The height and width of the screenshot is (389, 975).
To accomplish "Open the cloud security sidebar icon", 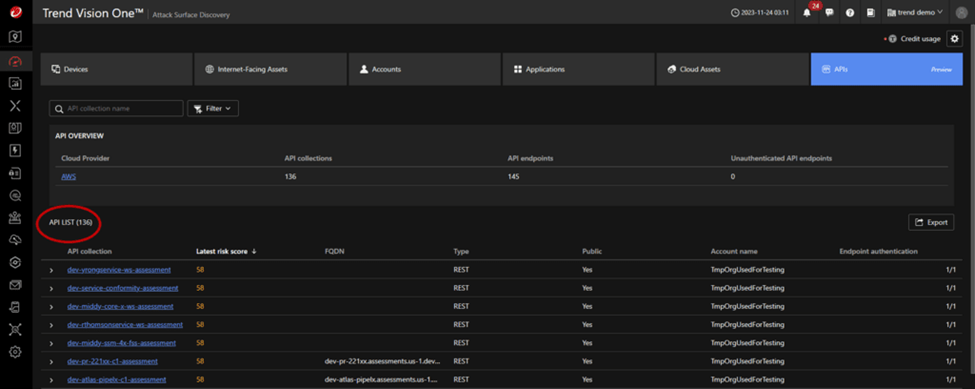I will click(16, 240).
